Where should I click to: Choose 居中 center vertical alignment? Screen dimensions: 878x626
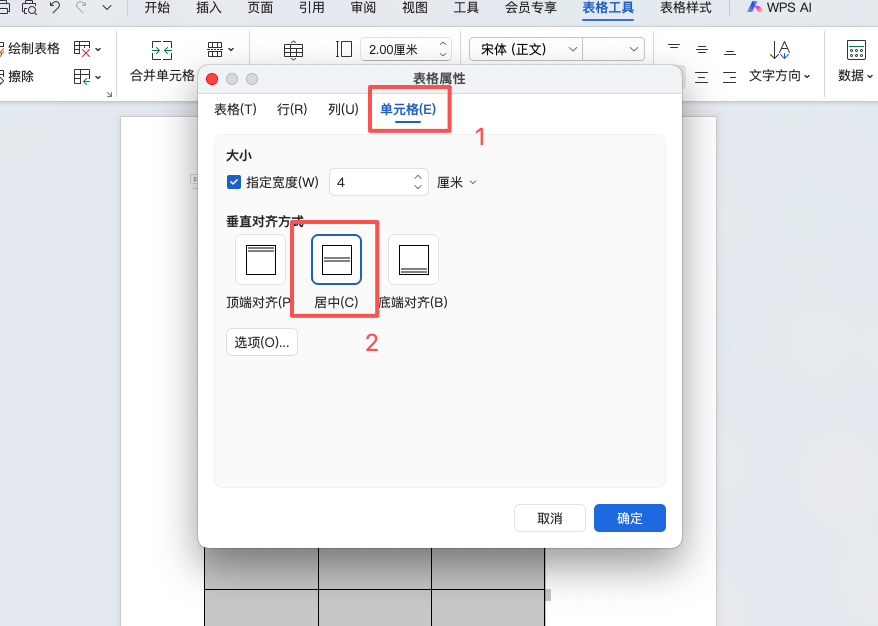[x=337, y=260]
